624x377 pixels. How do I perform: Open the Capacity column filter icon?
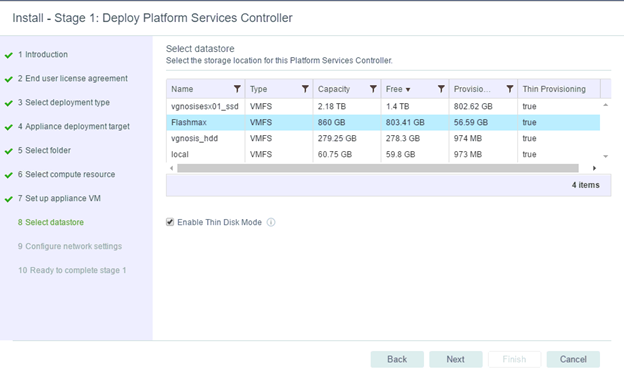pos(373,89)
